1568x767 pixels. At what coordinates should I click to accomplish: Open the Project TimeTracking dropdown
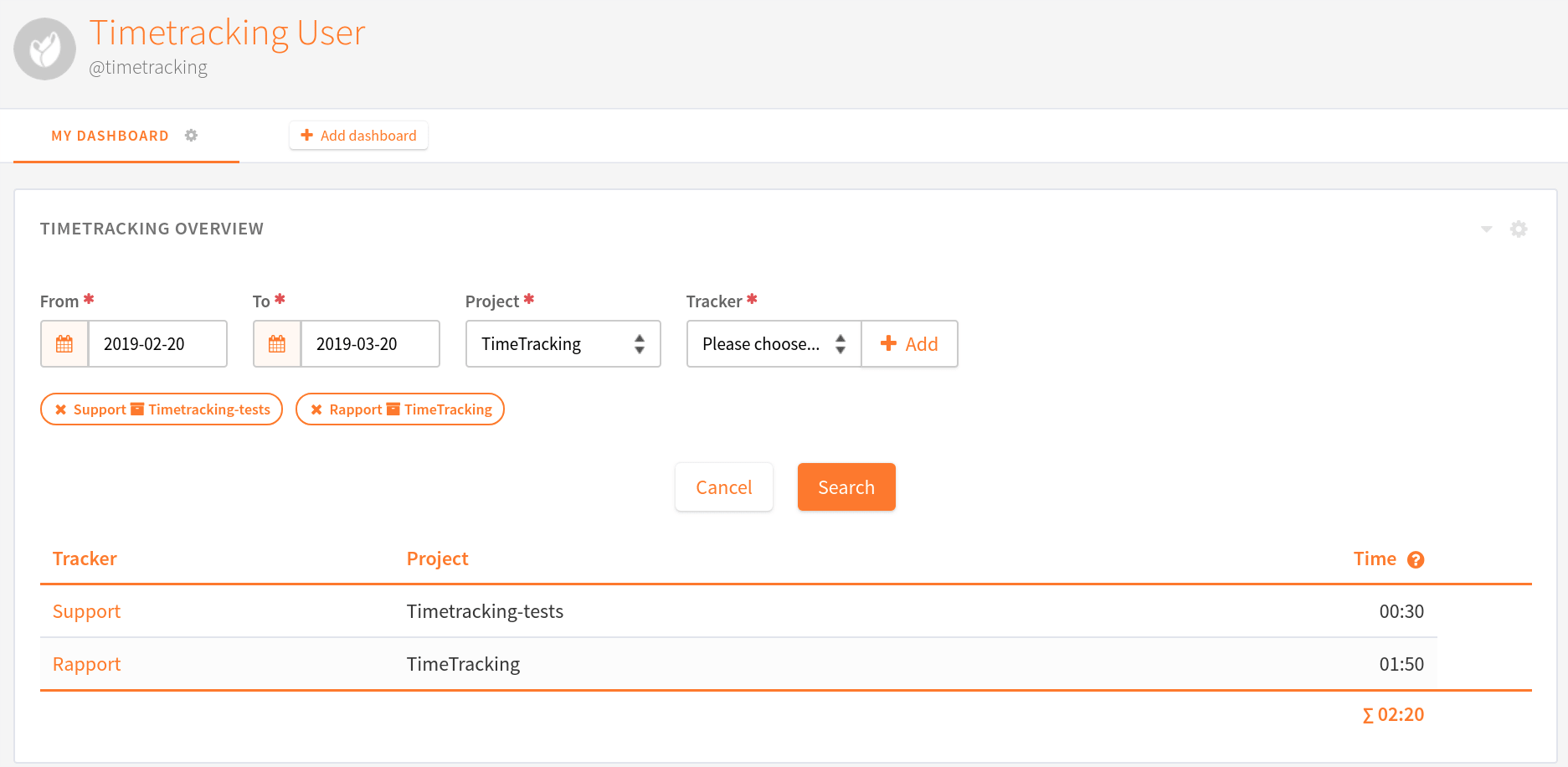[x=563, y=343]
